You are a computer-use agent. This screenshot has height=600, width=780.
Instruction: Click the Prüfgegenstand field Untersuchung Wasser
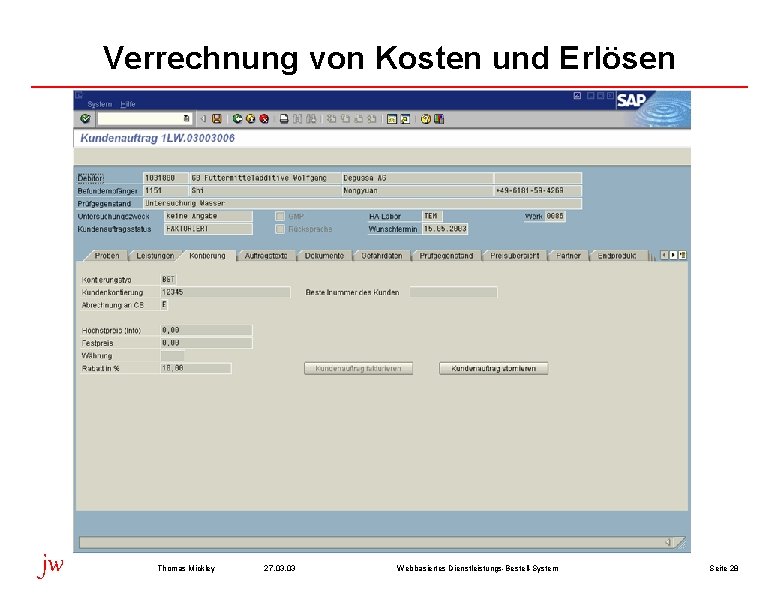[362, 203]
